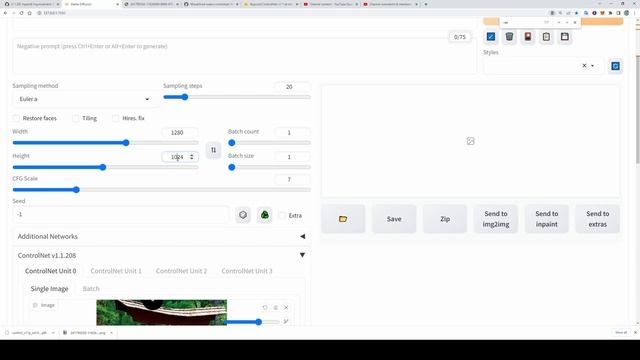Tick the seed Extra checkbox

282,216
